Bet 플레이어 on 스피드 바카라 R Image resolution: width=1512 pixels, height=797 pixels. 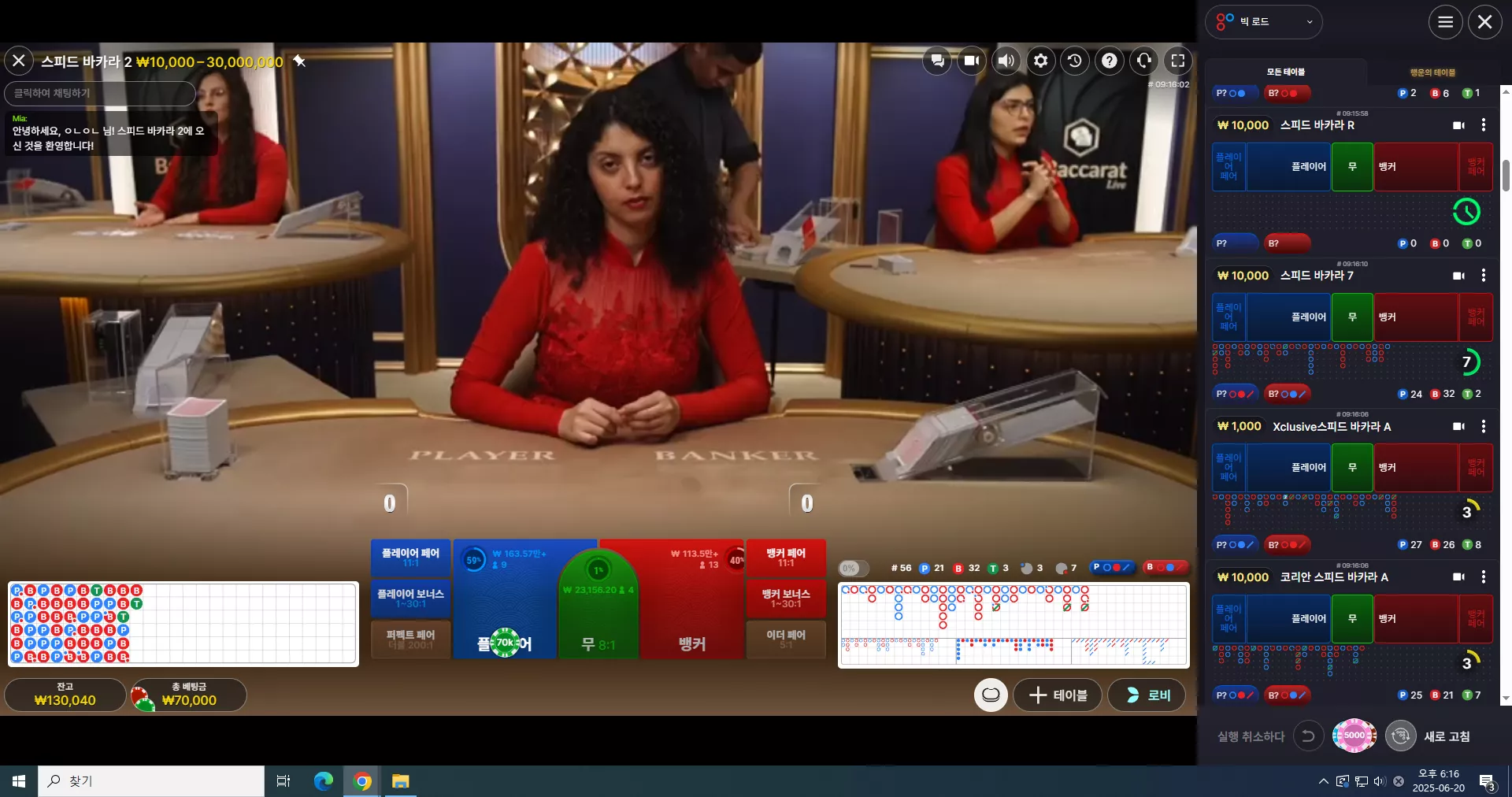tap(1289, 167)
